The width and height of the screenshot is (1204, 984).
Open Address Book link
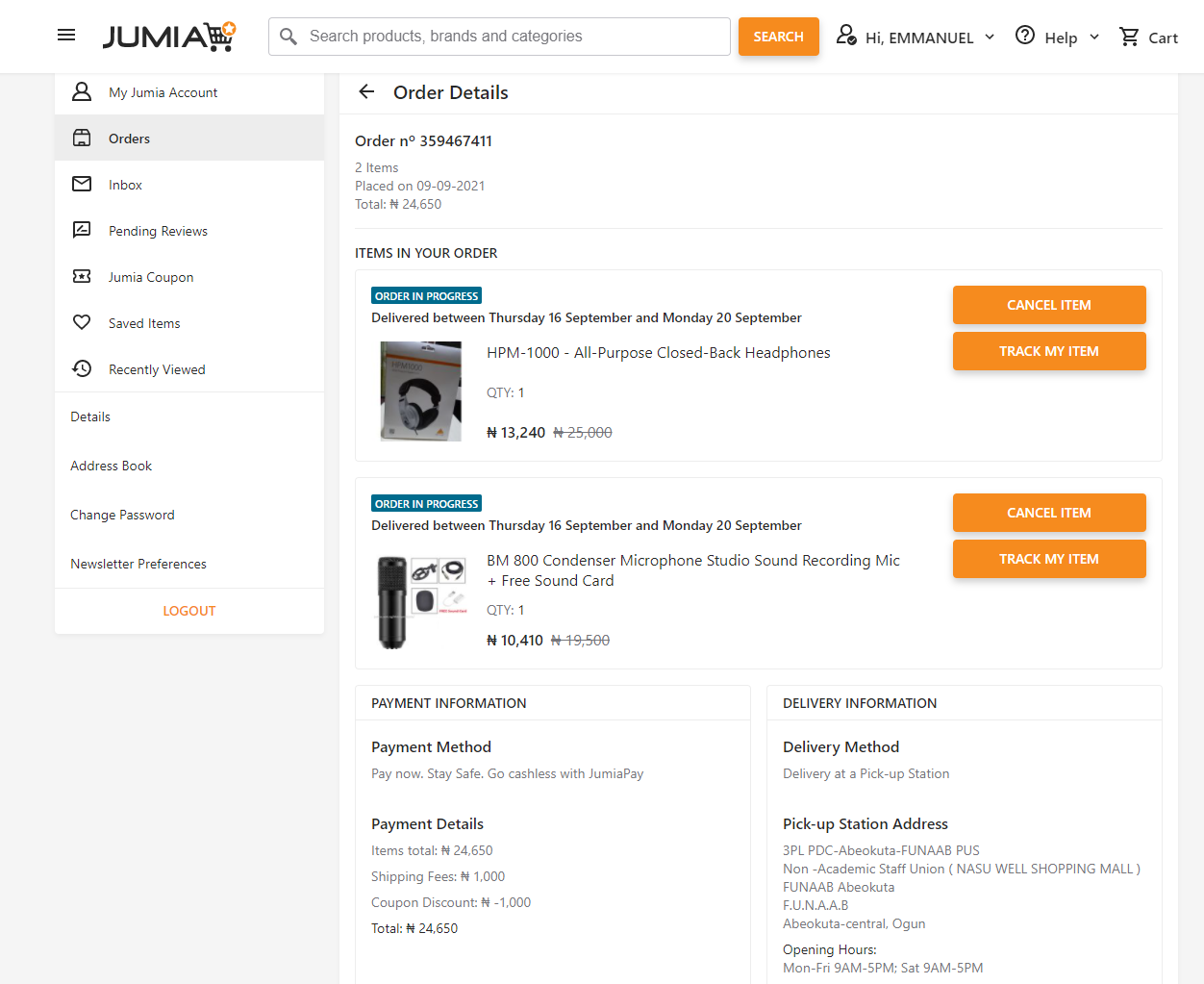(x=112, y=466)
